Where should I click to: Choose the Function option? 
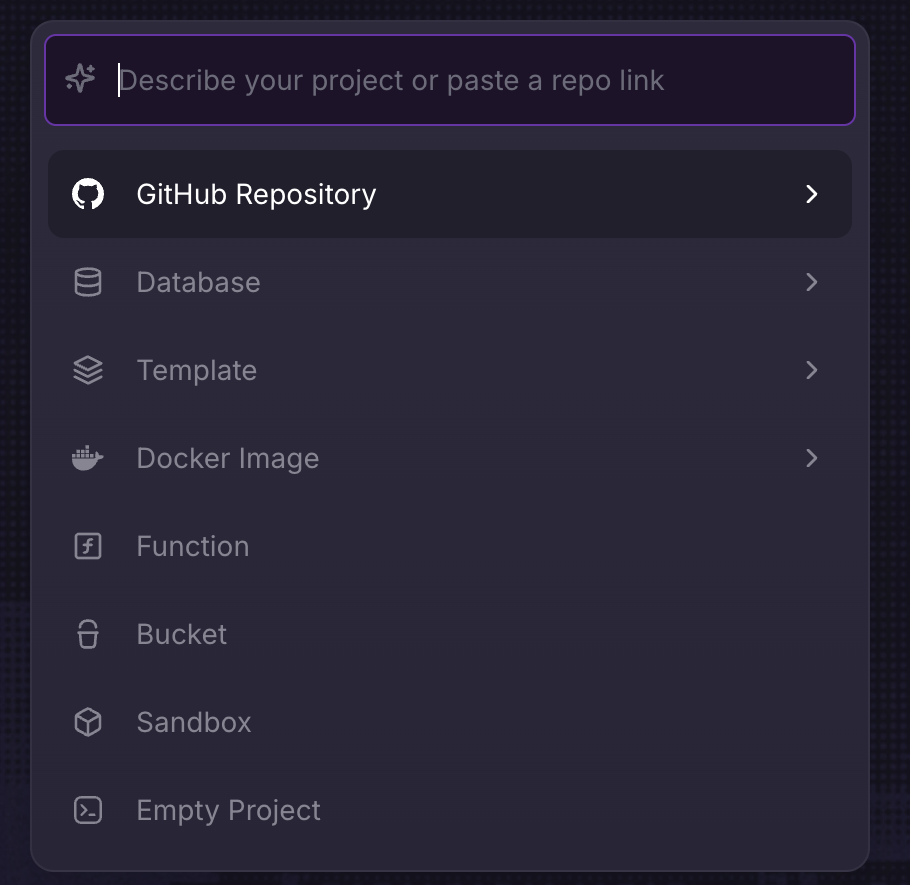pos(450,546)
